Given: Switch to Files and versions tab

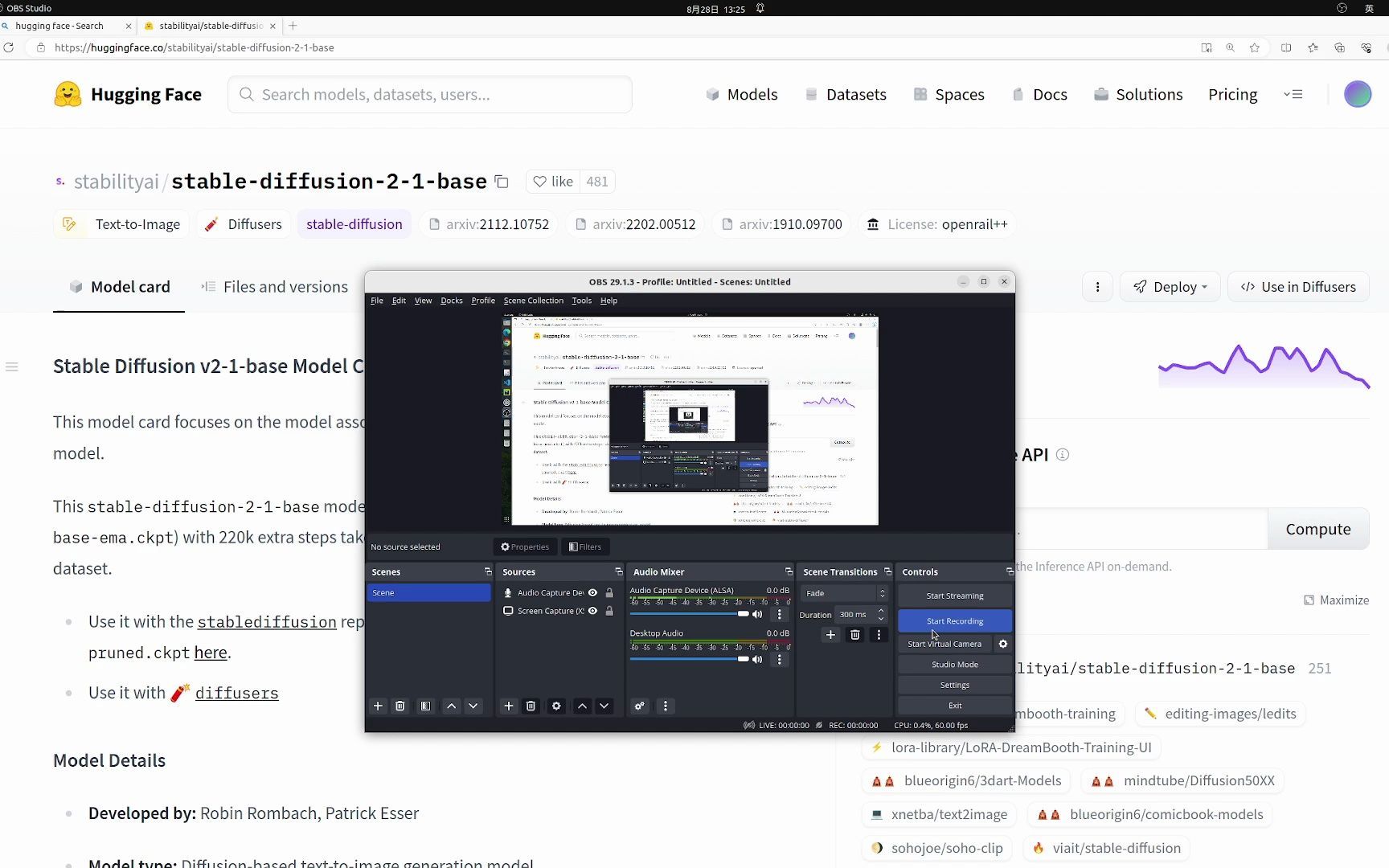Looking at the screenshot, I should tap(274, 287).
